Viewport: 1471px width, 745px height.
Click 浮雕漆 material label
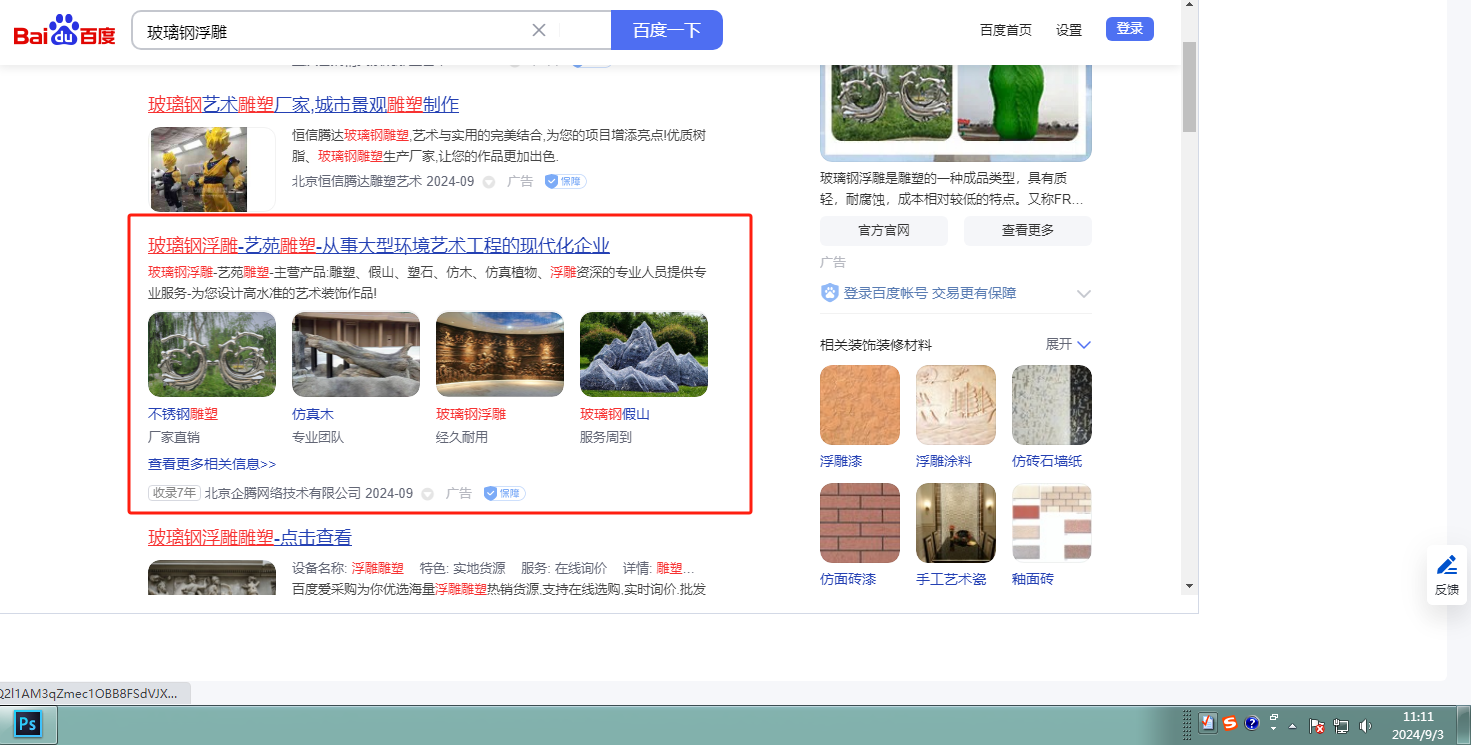(x=841, y=461)
